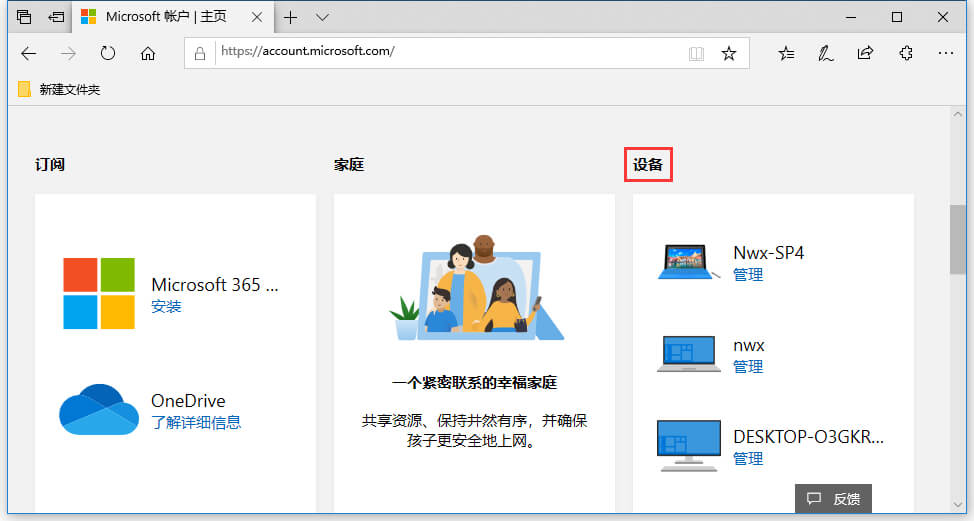974x521 pixels.
Task: Click the Nwx-SP4 device name
Action: point(768,253)
